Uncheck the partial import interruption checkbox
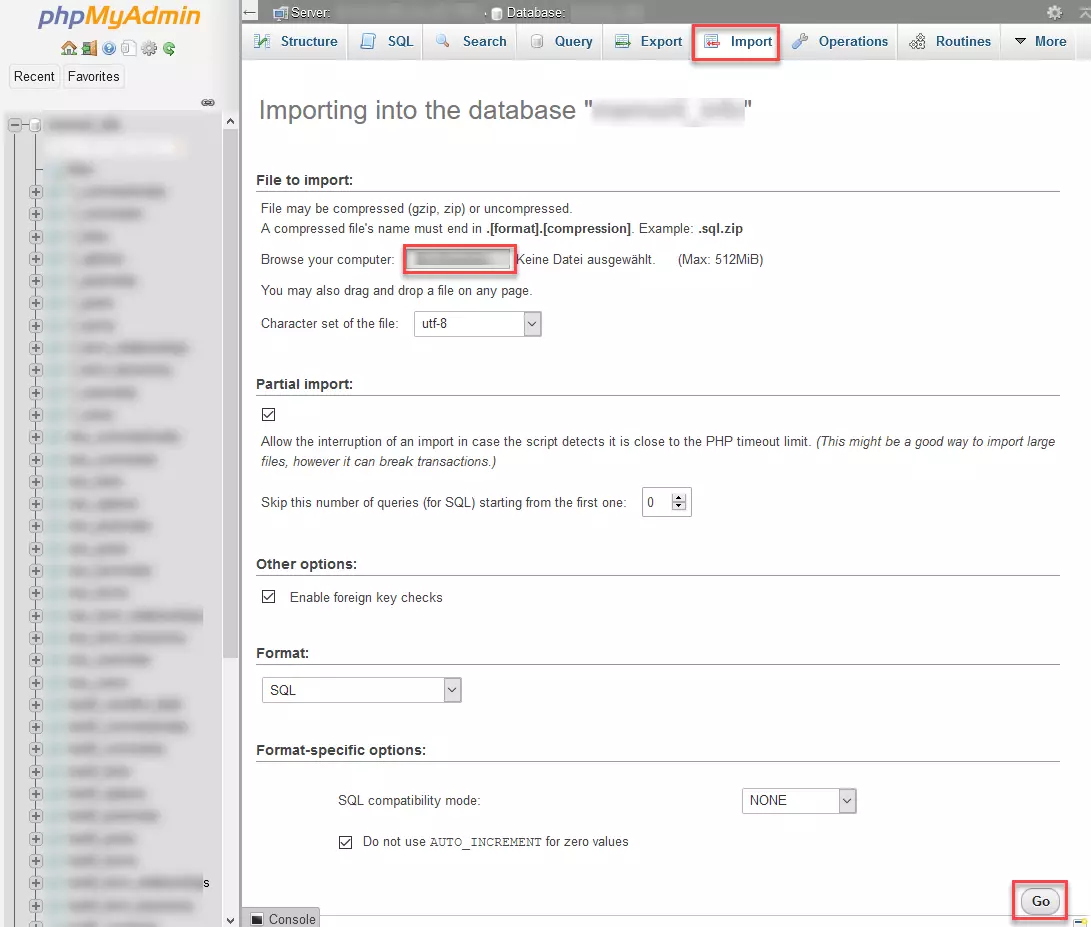1091x927 pixels. tap(268, 414)
